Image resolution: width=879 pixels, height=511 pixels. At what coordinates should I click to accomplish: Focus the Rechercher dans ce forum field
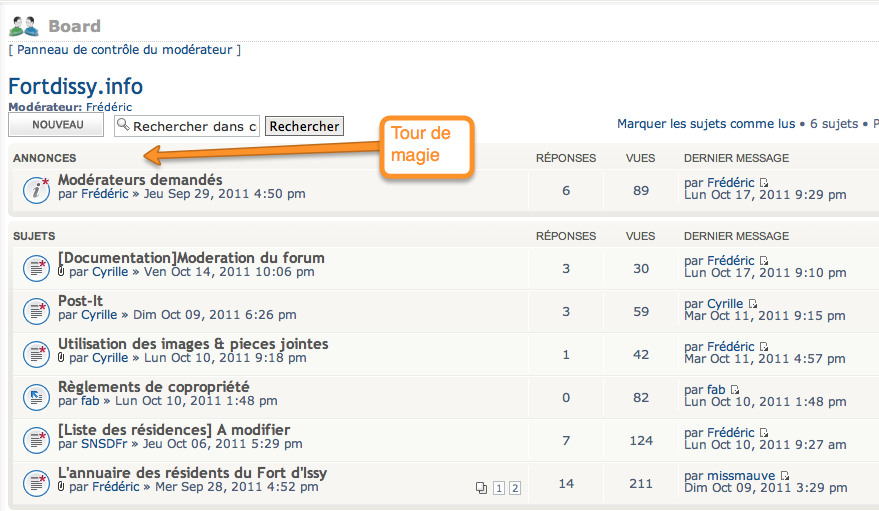[x=187, y=126]
